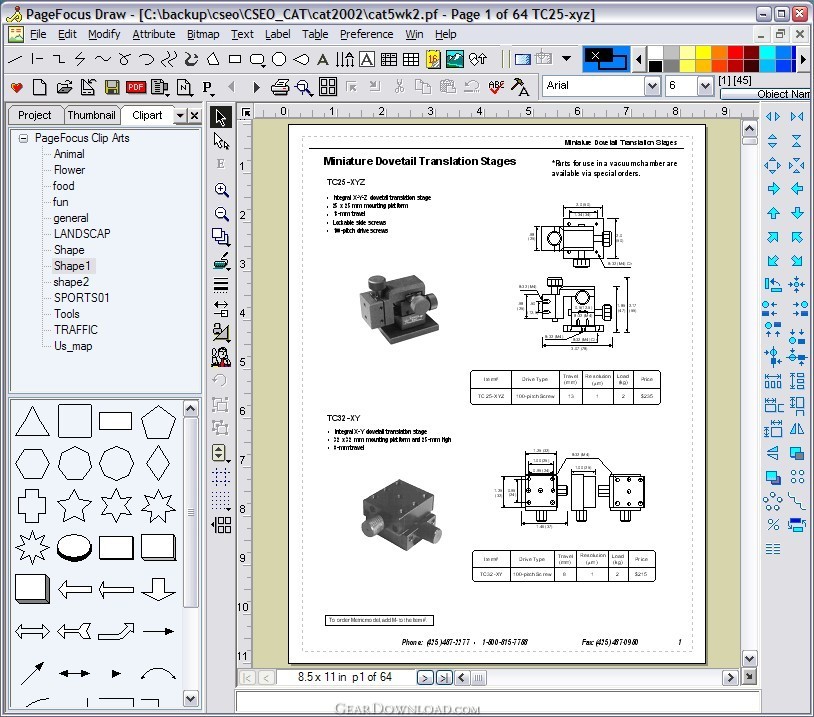Screen dimensions: 814x717
Task: Click the page size status field
Action: click(345, 678)
